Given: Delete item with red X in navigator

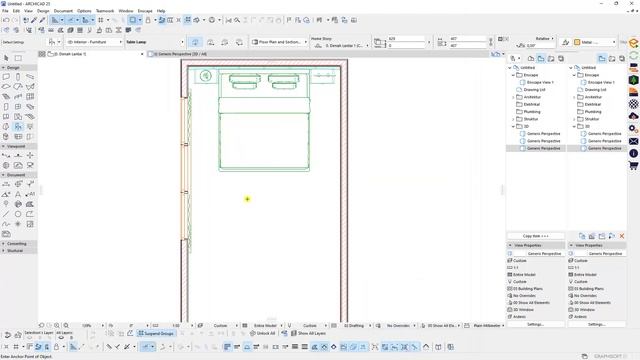Looking at the screenshot, I should 622,236.
